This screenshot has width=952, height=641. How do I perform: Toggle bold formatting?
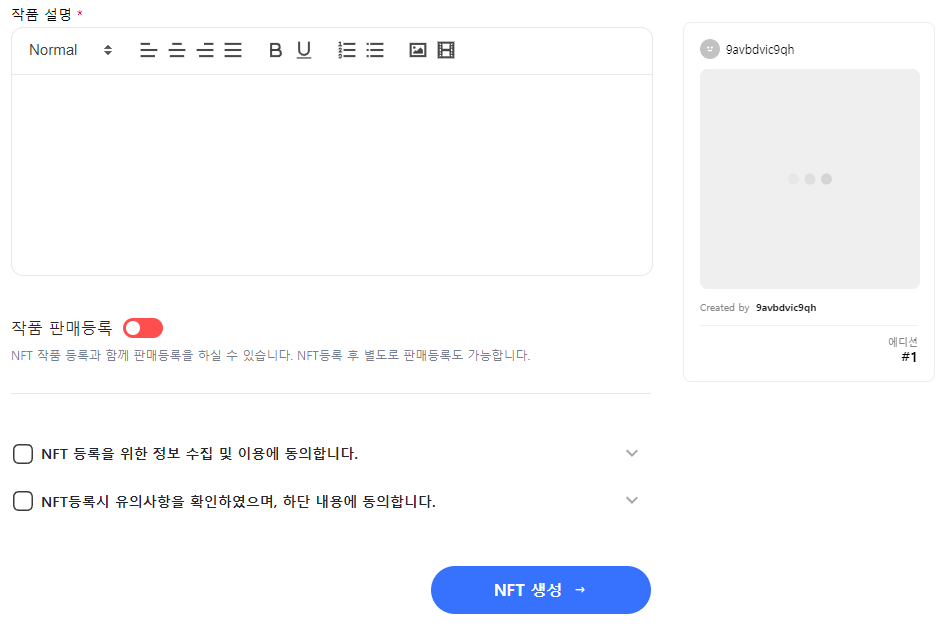pyautogui.click(x=275, y=50)
